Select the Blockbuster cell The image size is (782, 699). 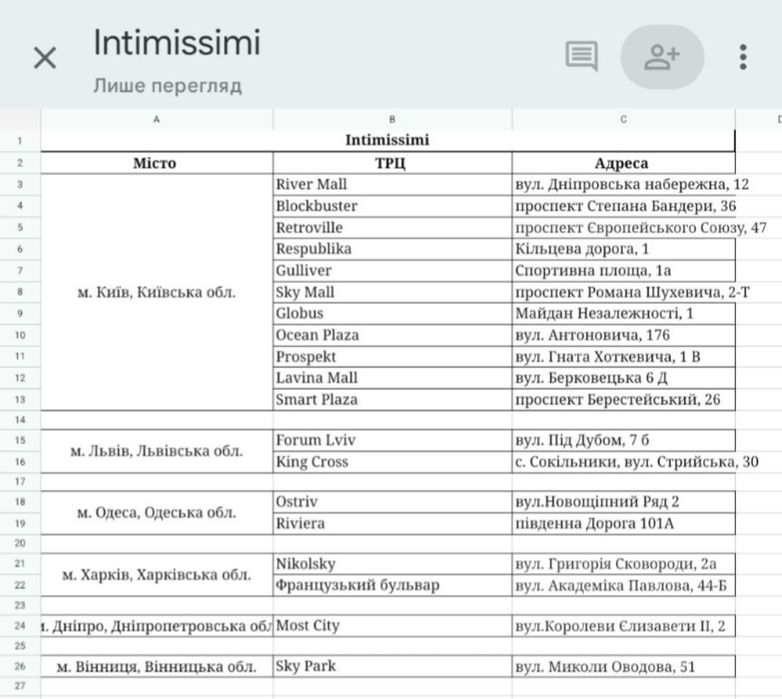[x=392, y=206]
